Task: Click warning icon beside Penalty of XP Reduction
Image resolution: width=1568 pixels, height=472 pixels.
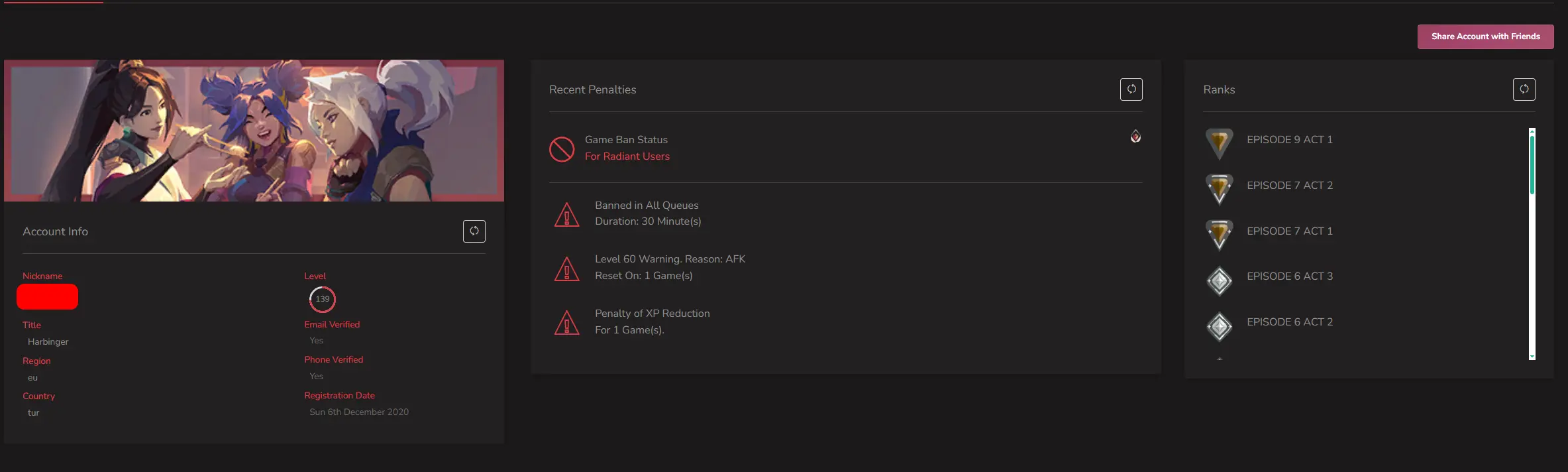Action: tap(566, 323)
